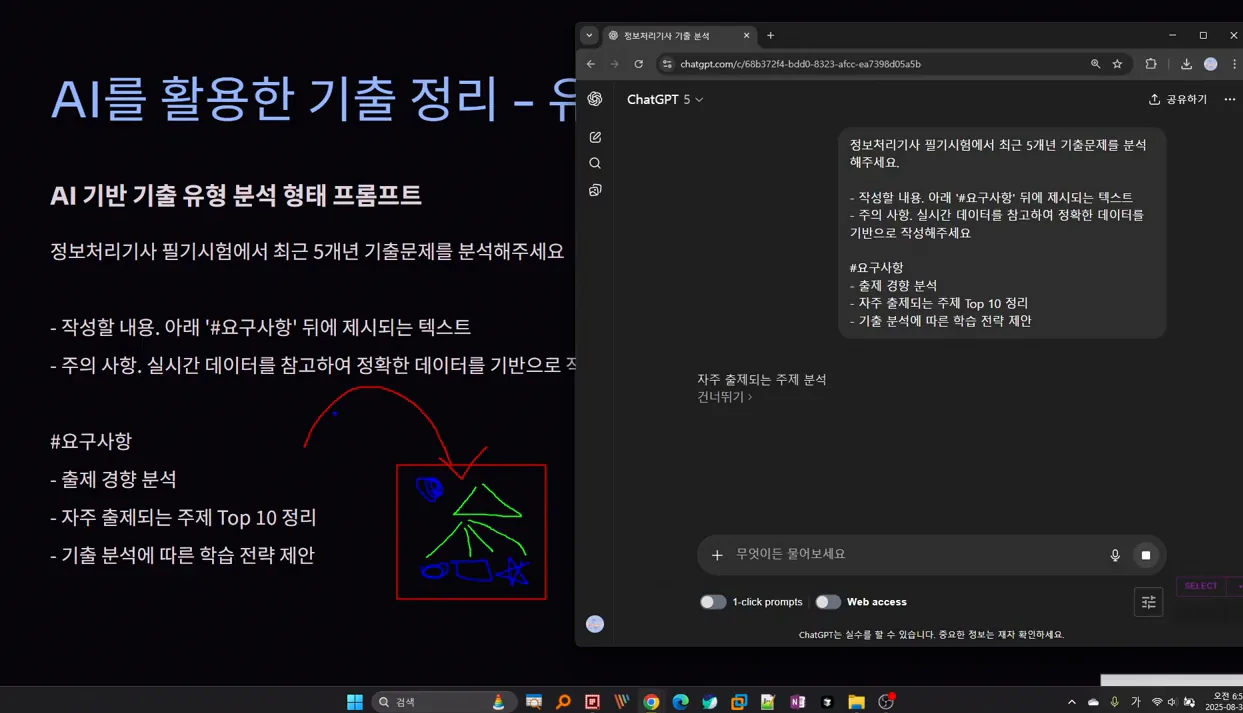Open the orange magnifier app on the taskbar
This screenshot has height=713, width=1243.
tap(563, 702)
